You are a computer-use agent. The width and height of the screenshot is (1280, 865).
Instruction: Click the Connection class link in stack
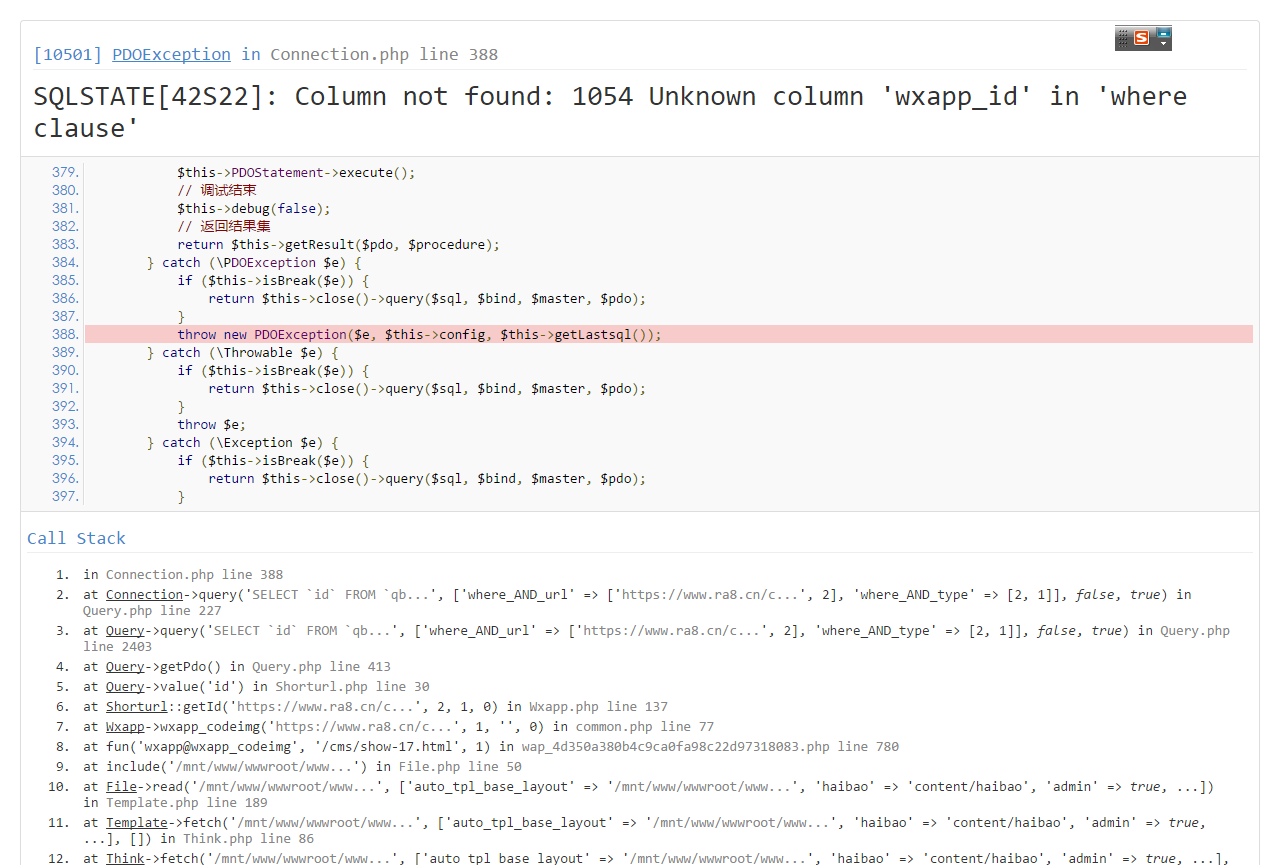click(x=144, y=594)
